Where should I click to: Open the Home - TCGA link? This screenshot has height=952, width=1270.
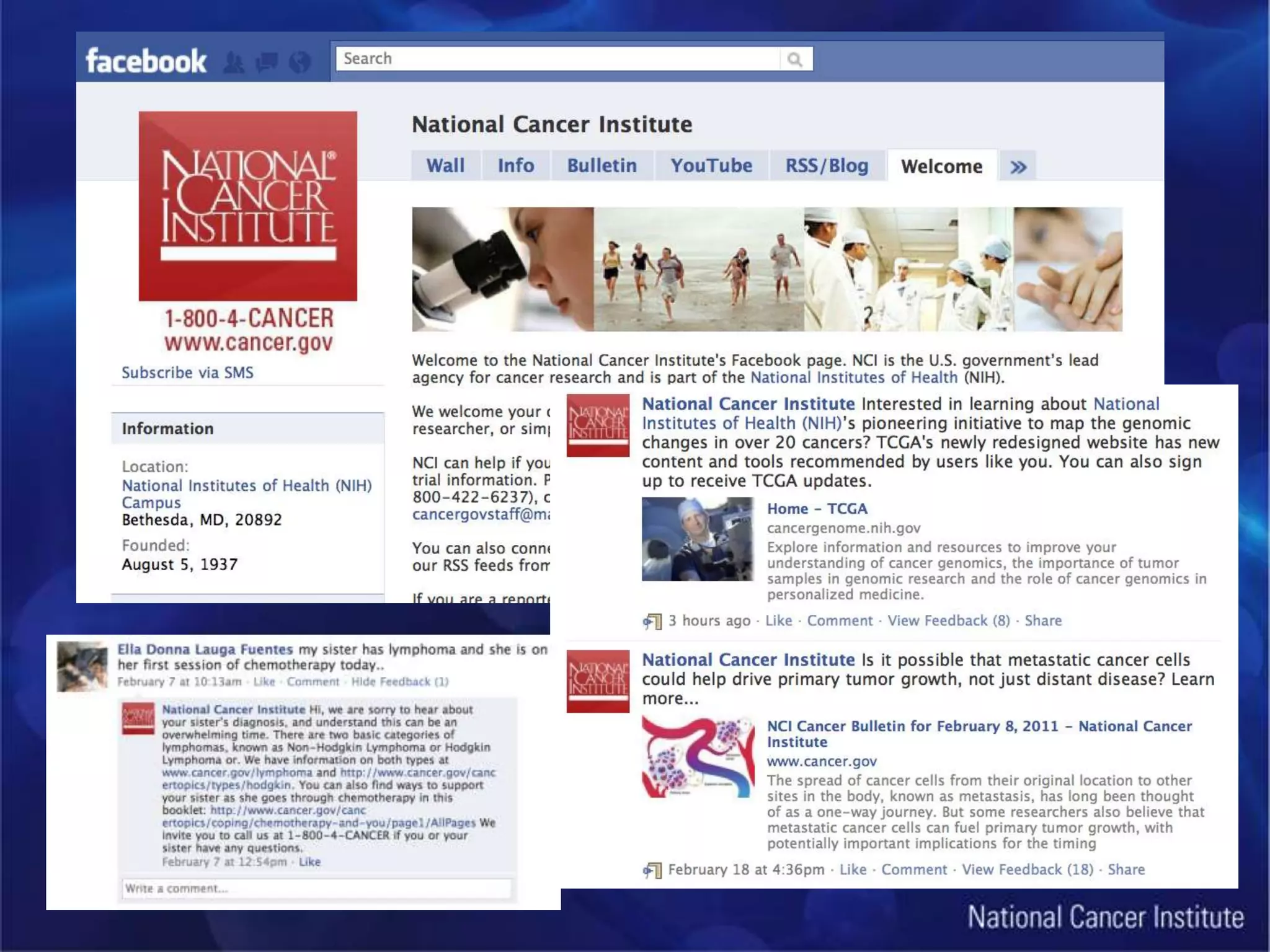point(817,508)
